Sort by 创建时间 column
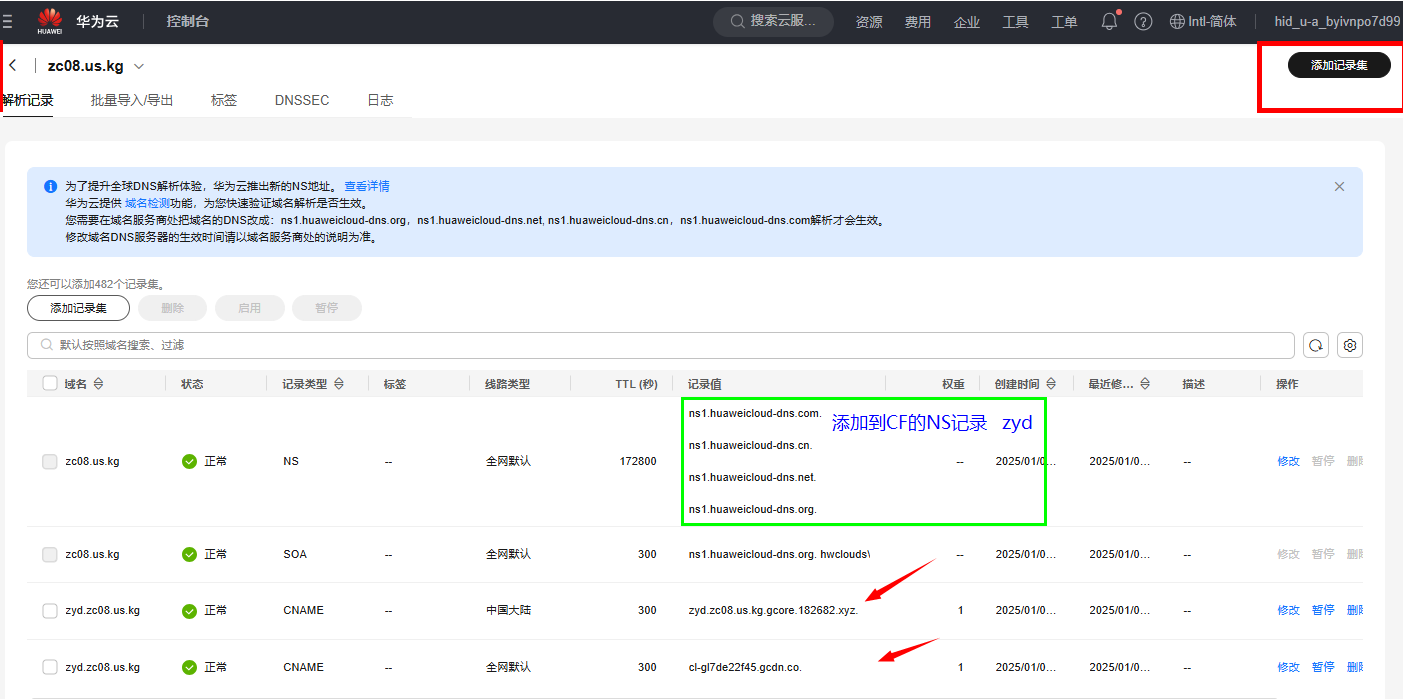1403x699 pixels. 1051,384
